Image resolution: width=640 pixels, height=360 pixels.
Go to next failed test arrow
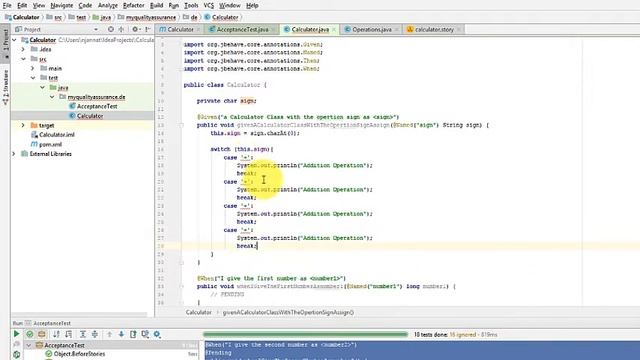tap(121, 334)
